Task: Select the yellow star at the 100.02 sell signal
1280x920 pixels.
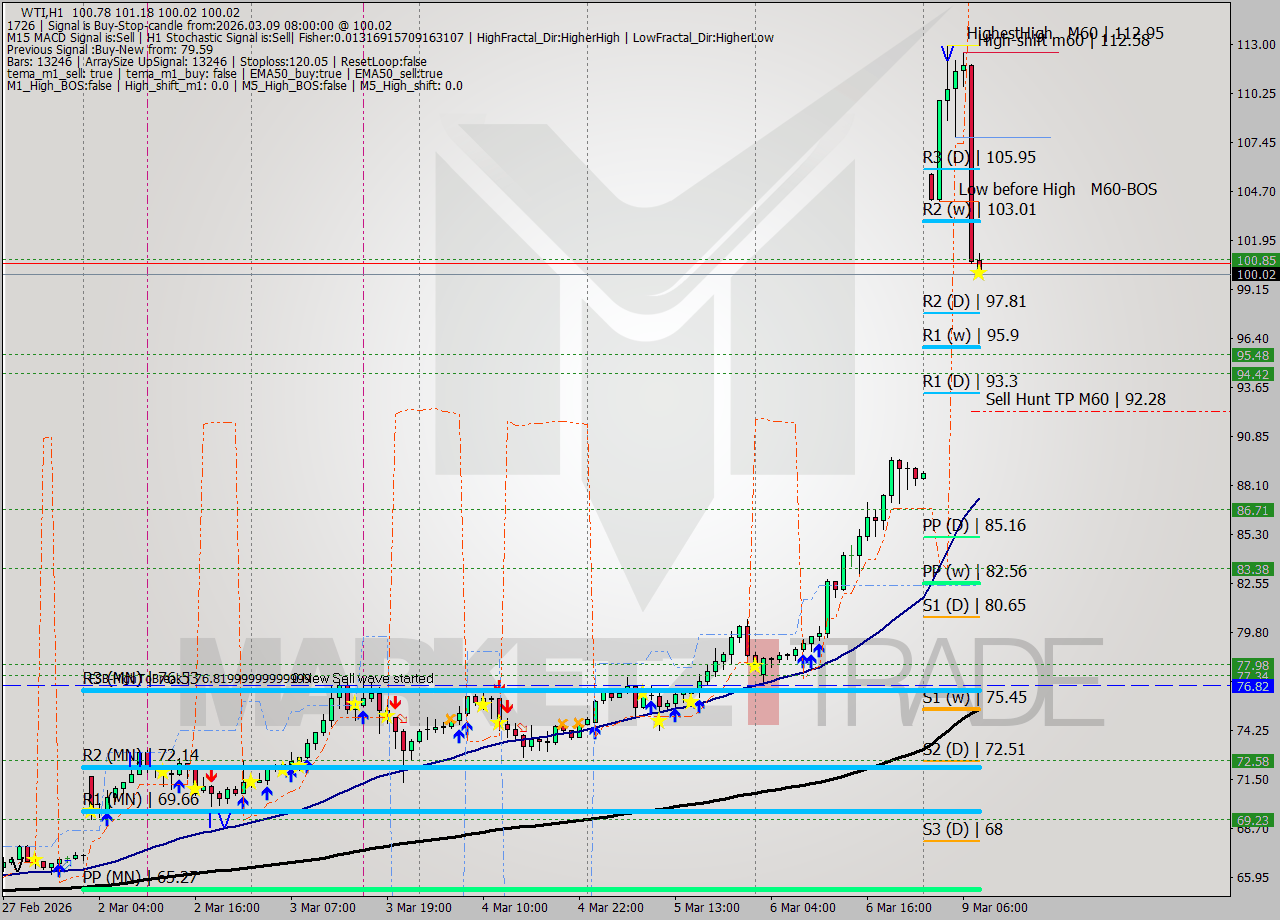Action: tap(979, 272)
